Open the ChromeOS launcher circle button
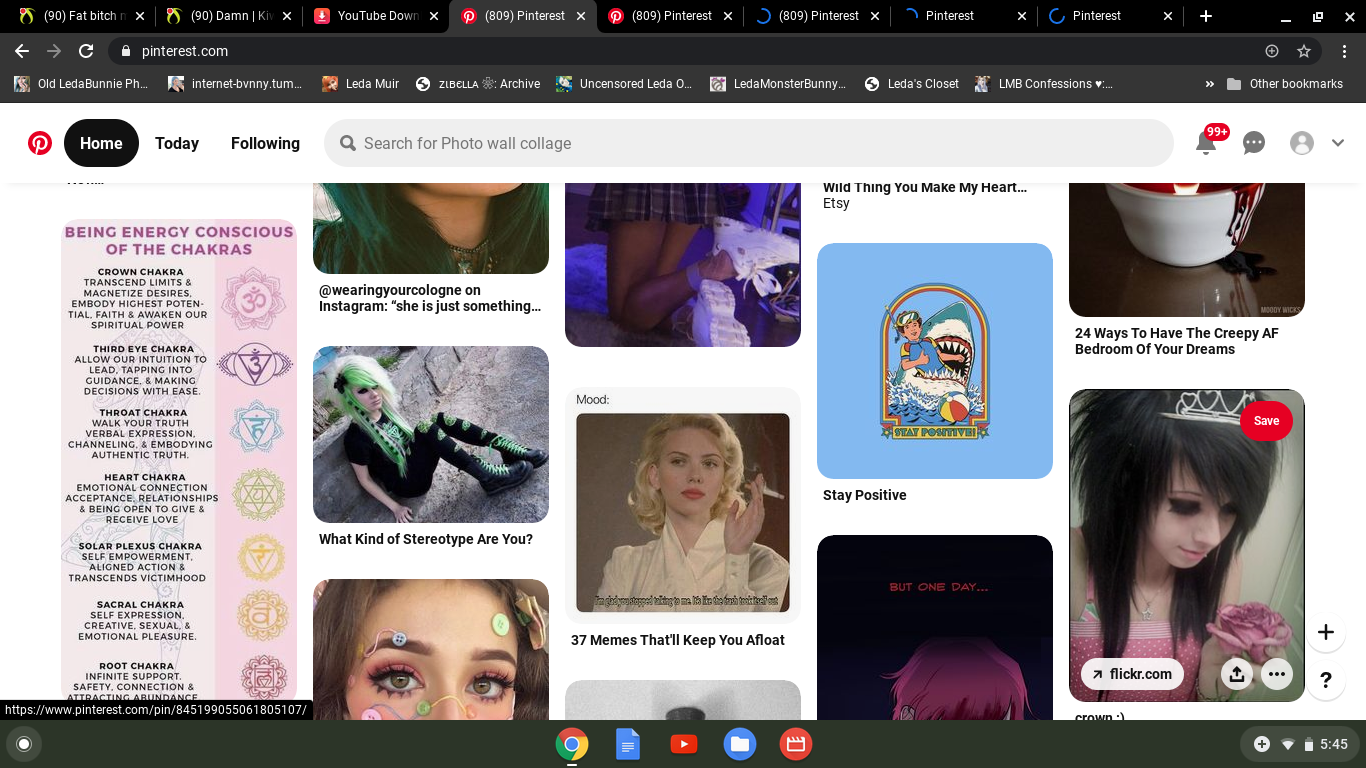The width and height of the screenshot is (1366, 768). coord(24,744)
